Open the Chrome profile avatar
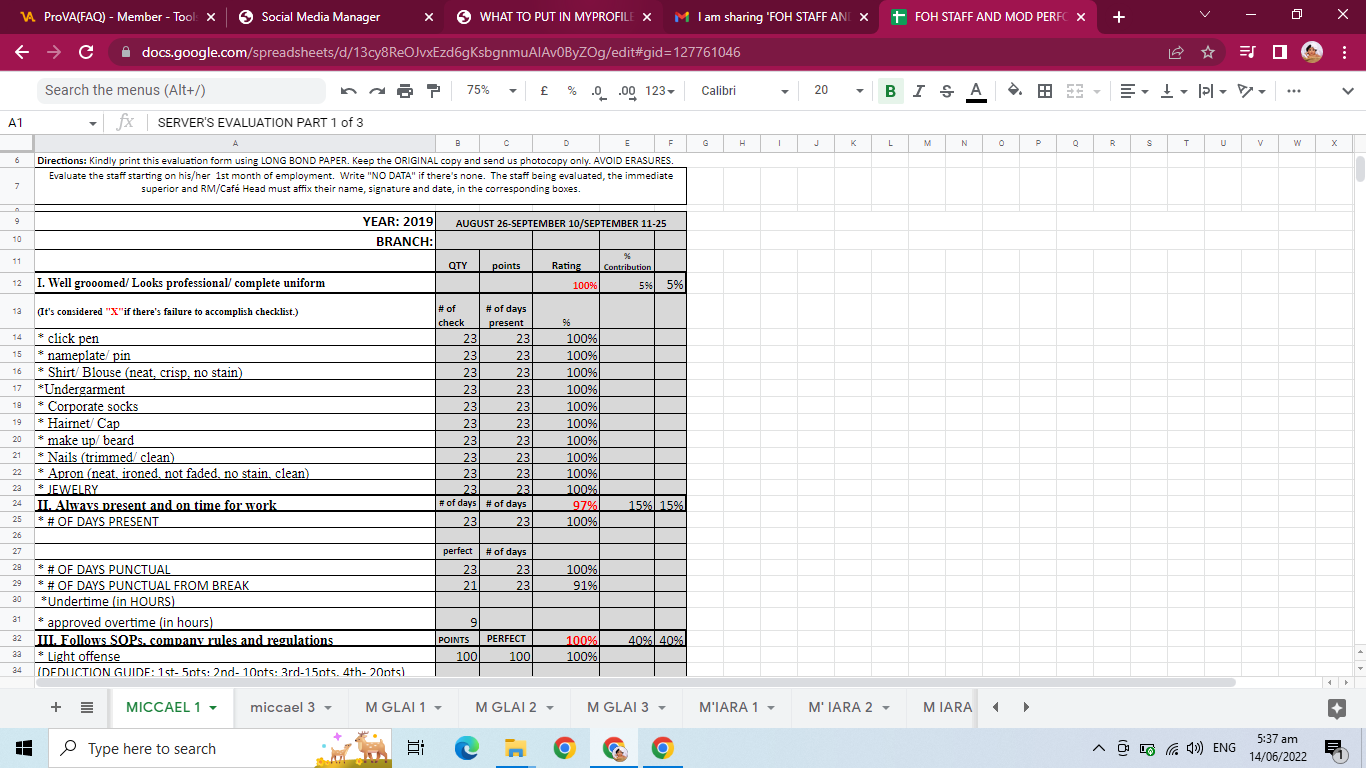This screenshot has height=768, width=1366. pos(1311,52)
